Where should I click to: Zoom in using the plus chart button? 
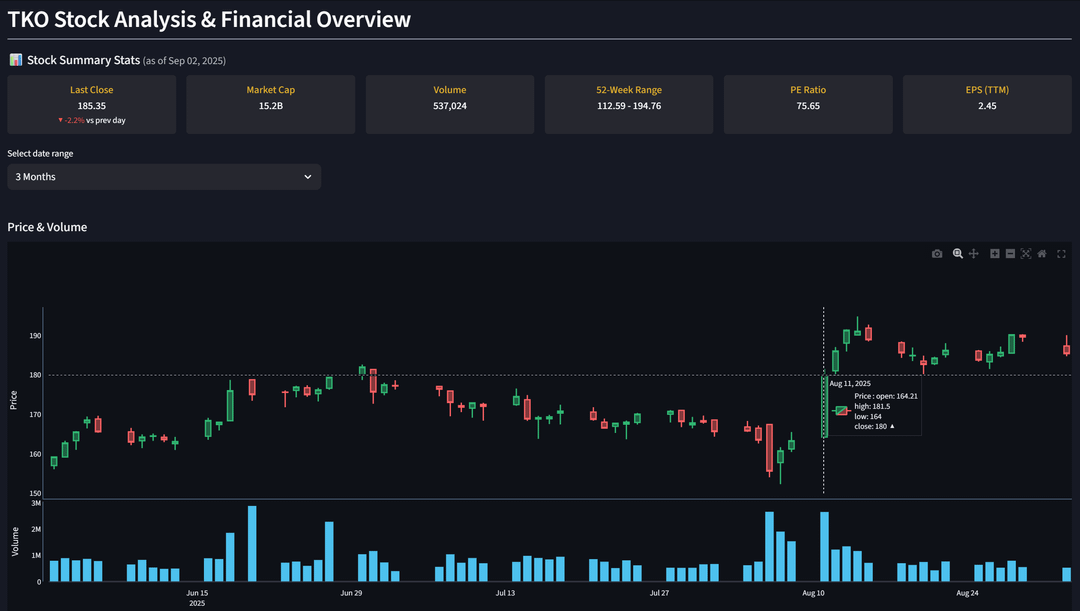click(x=995, y=253)
